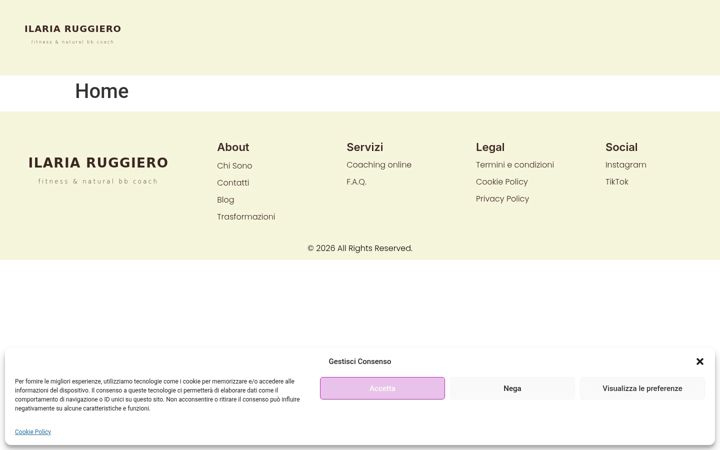
Task: Click the Nega button
Action: coord(512,388)
